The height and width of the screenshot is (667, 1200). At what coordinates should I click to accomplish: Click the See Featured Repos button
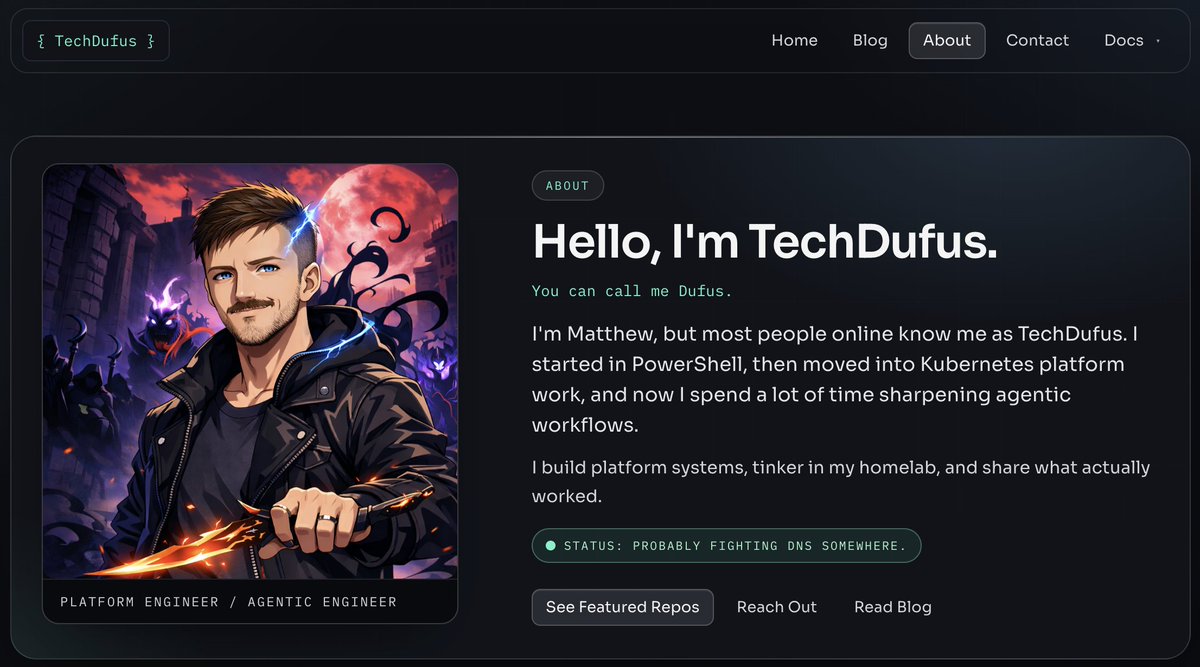pyautogui.click(x=622, y=607)
